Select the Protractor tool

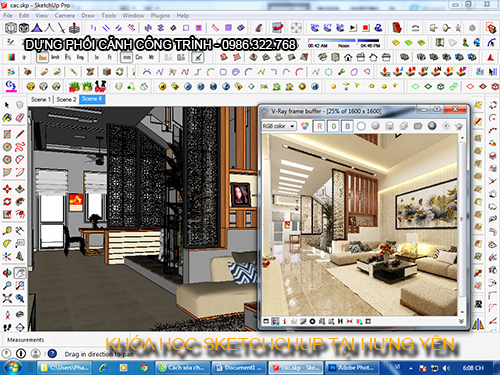click(7, 243)
